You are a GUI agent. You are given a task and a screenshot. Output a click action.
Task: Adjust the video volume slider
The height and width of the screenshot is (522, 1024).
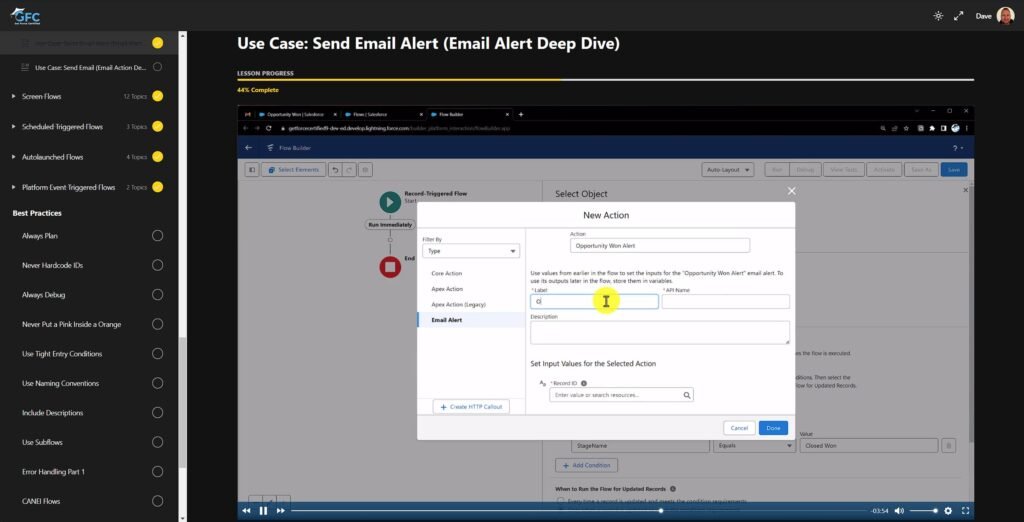pos(923,511)
